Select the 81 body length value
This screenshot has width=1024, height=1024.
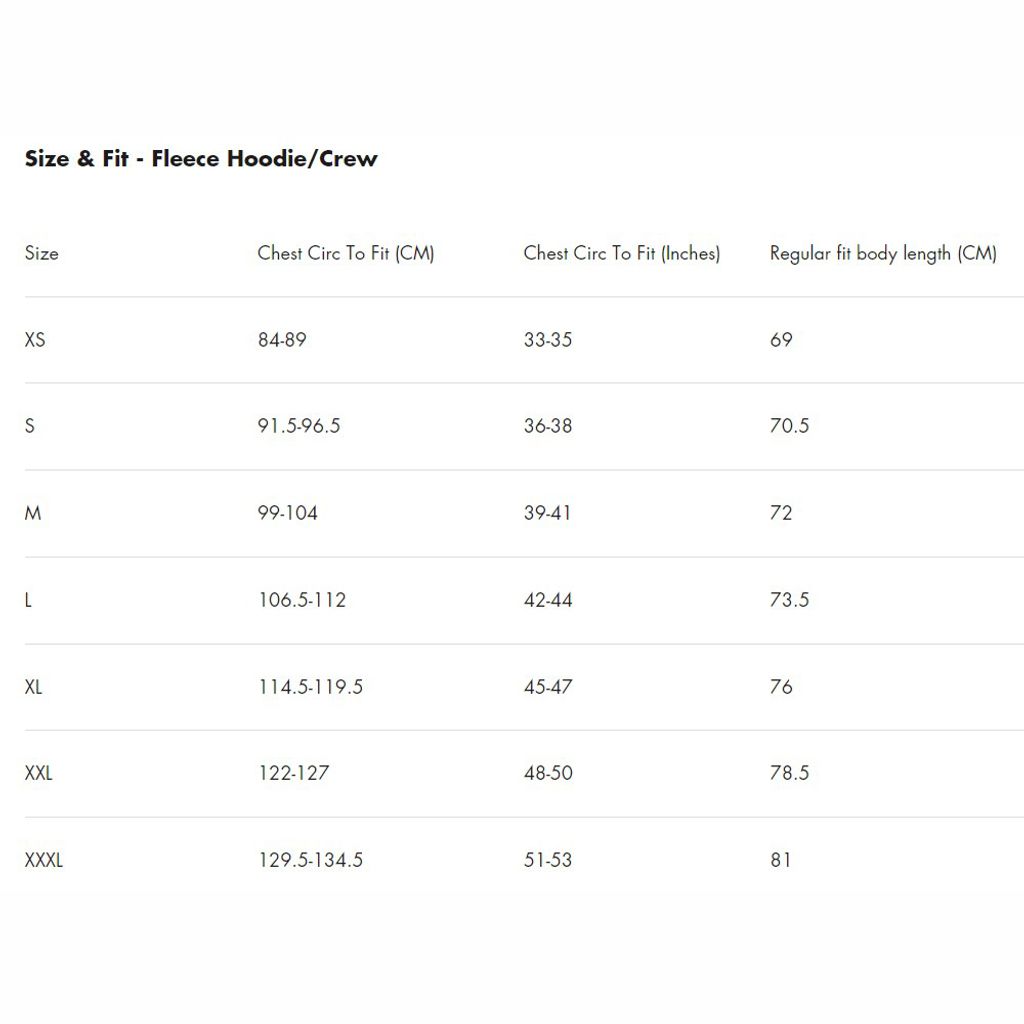click(781, 860)
